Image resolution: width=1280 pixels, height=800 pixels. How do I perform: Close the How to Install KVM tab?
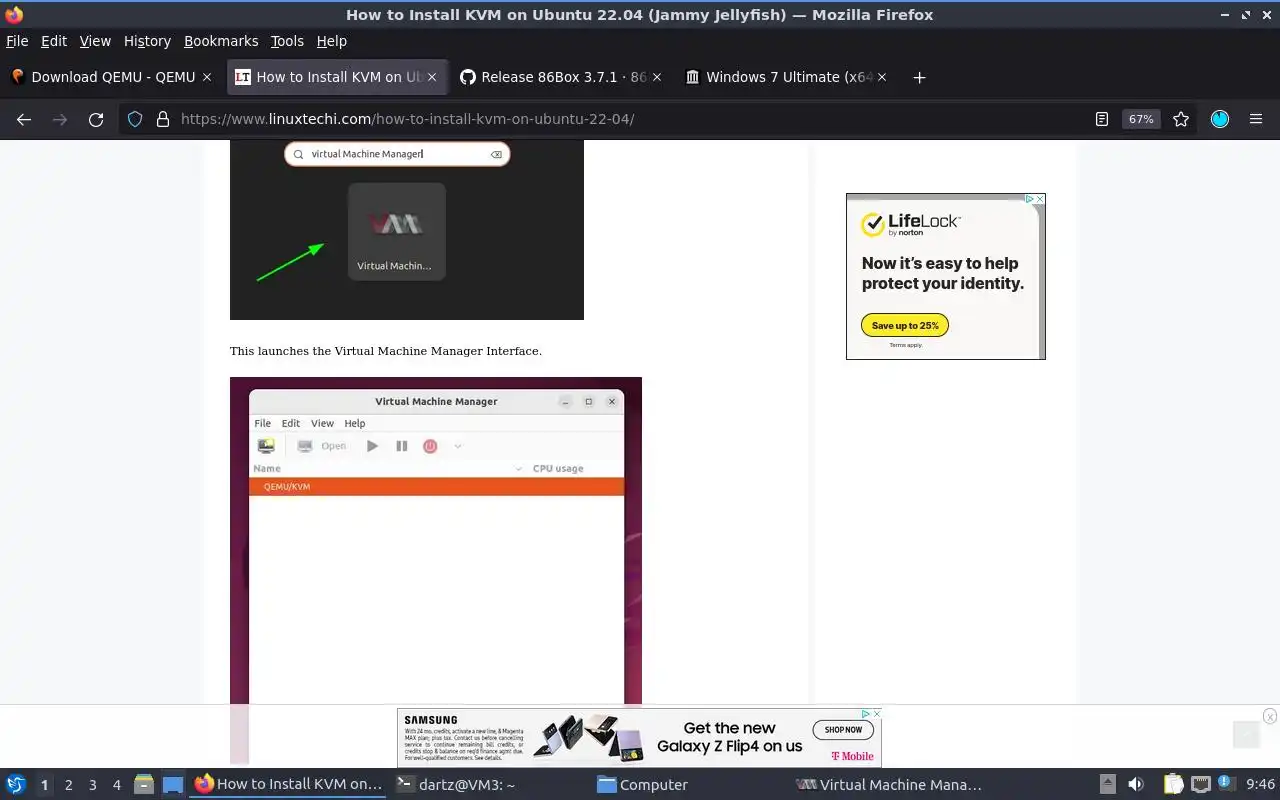click(x=432, y=77)
